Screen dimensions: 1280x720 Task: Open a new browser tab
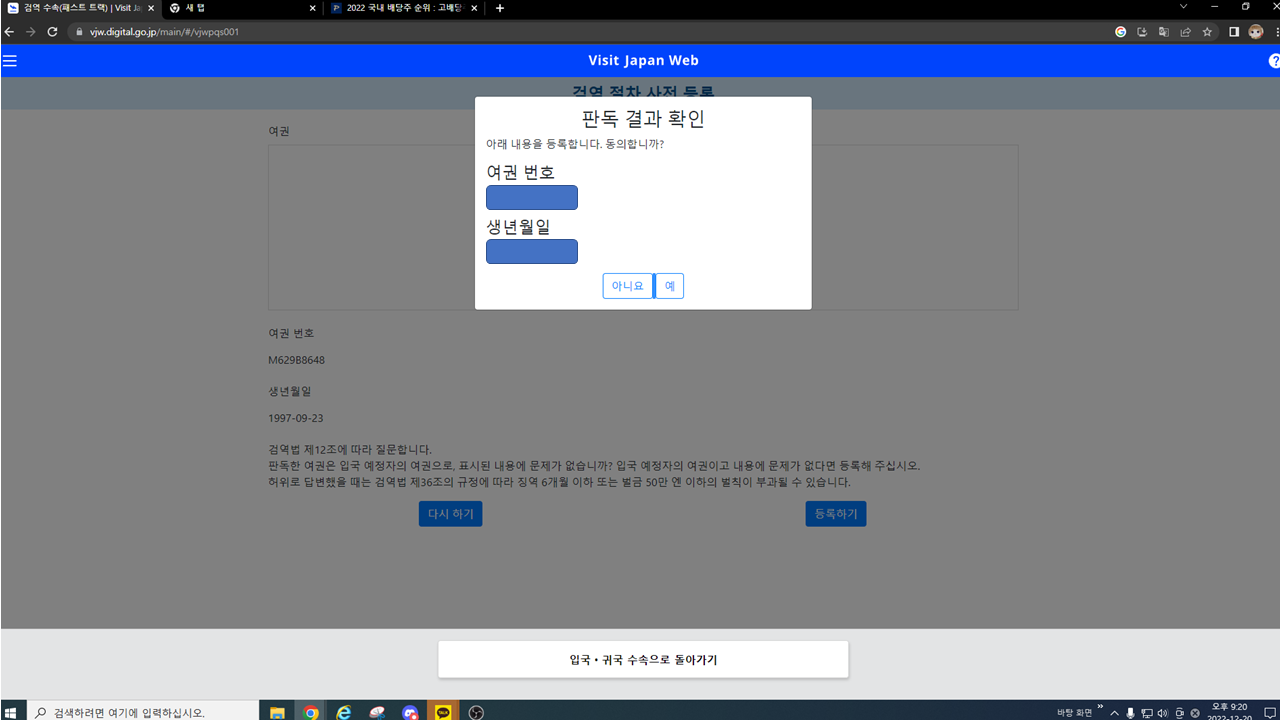coord(500,8)
